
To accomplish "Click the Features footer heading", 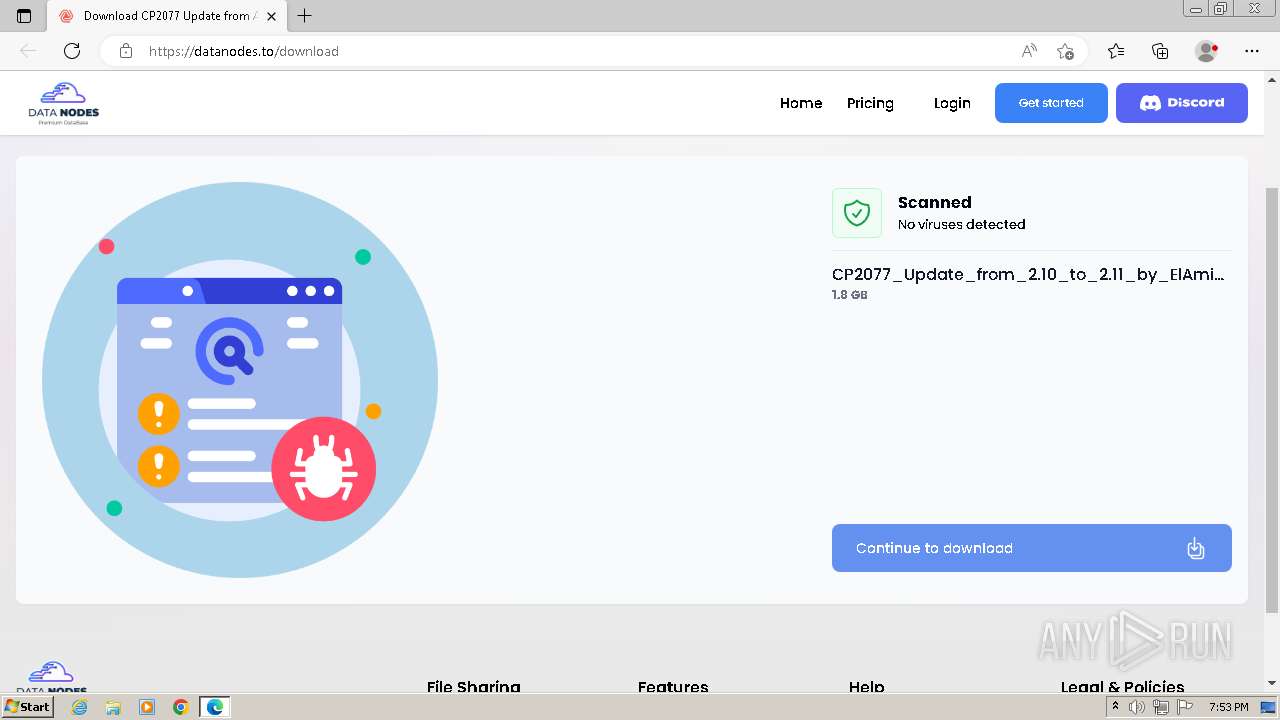I will [x=673, y=687].
